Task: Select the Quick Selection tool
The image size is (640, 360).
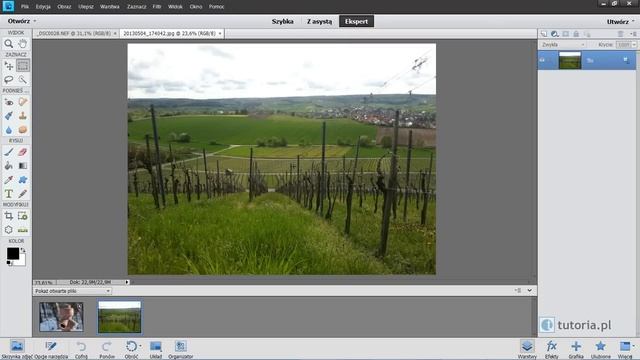Action: tap(23, 80)
